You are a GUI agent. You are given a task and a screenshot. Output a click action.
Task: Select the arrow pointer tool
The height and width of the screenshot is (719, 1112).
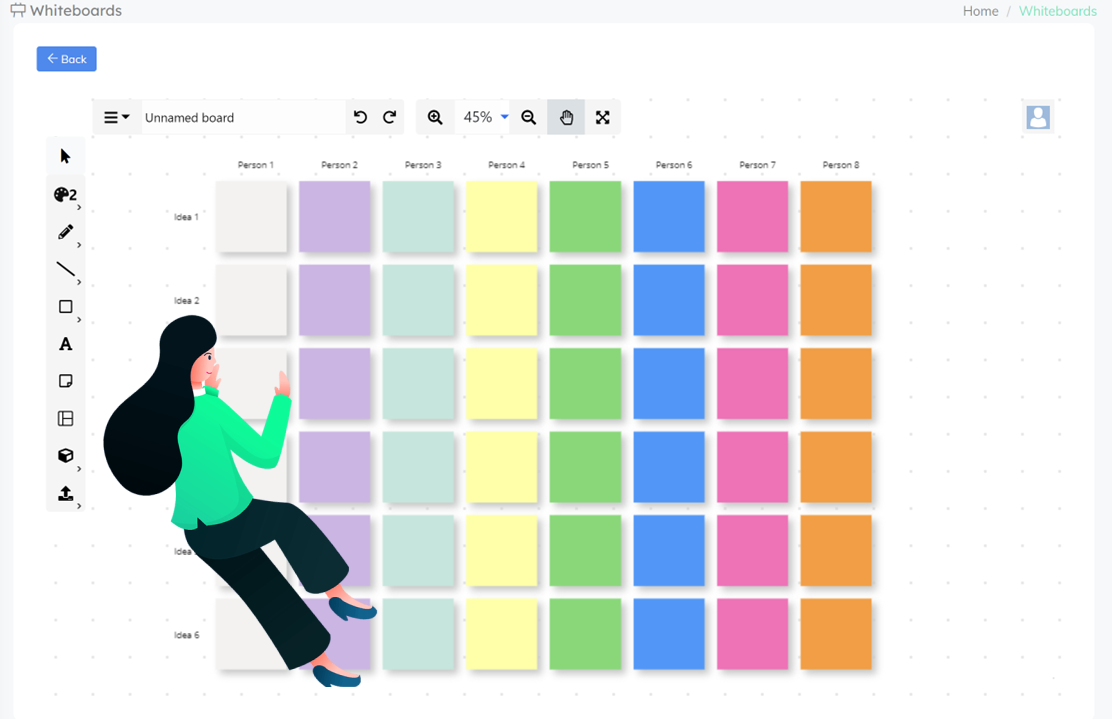click(x=65, y=157)
